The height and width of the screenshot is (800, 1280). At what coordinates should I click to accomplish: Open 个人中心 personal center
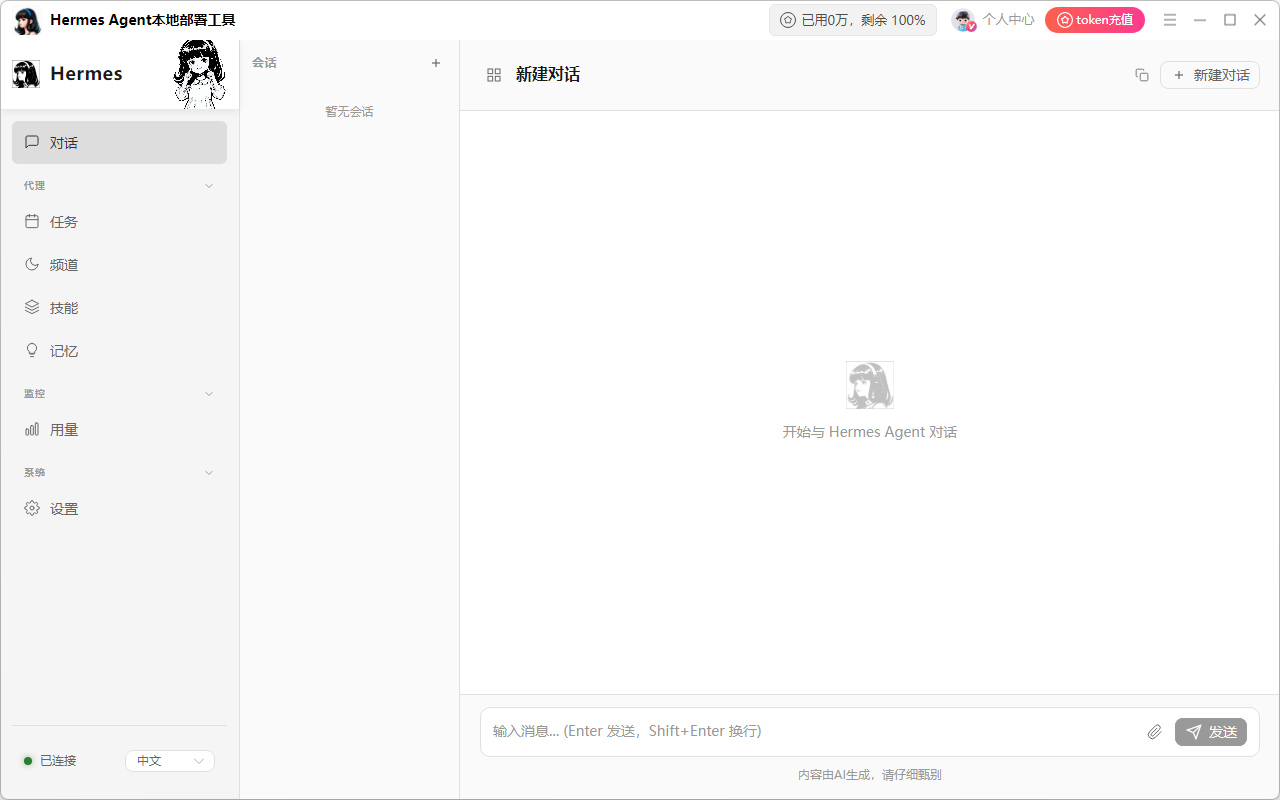coord(993,20)
